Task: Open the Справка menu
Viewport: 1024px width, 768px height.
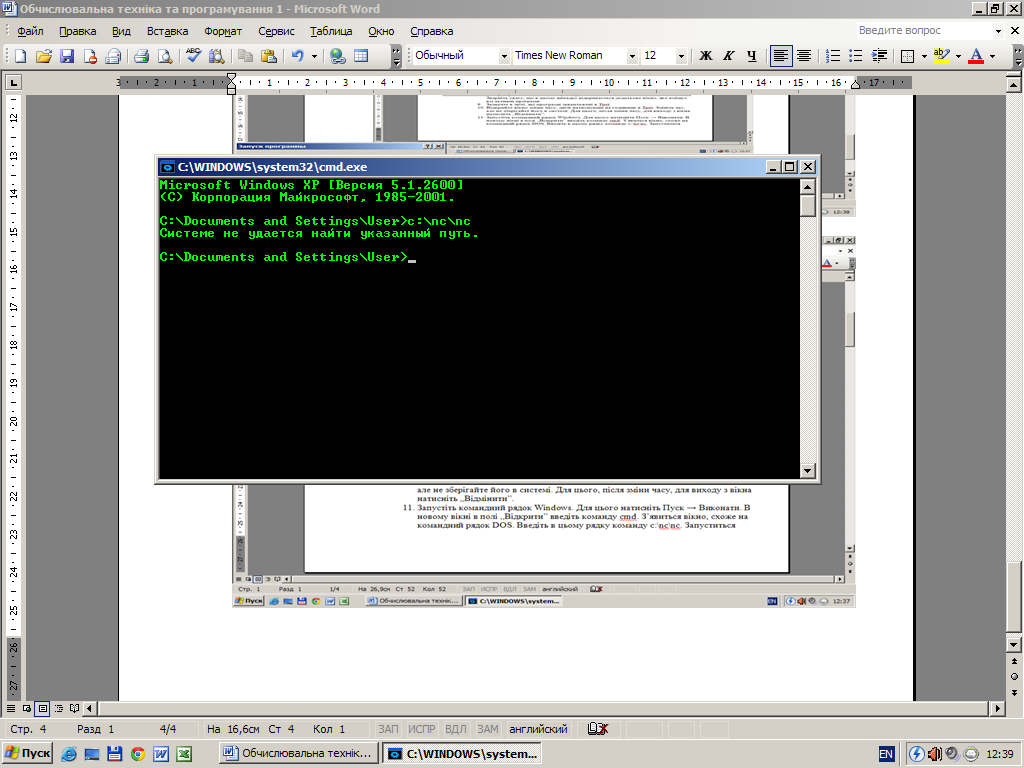Action: [431, 31]
